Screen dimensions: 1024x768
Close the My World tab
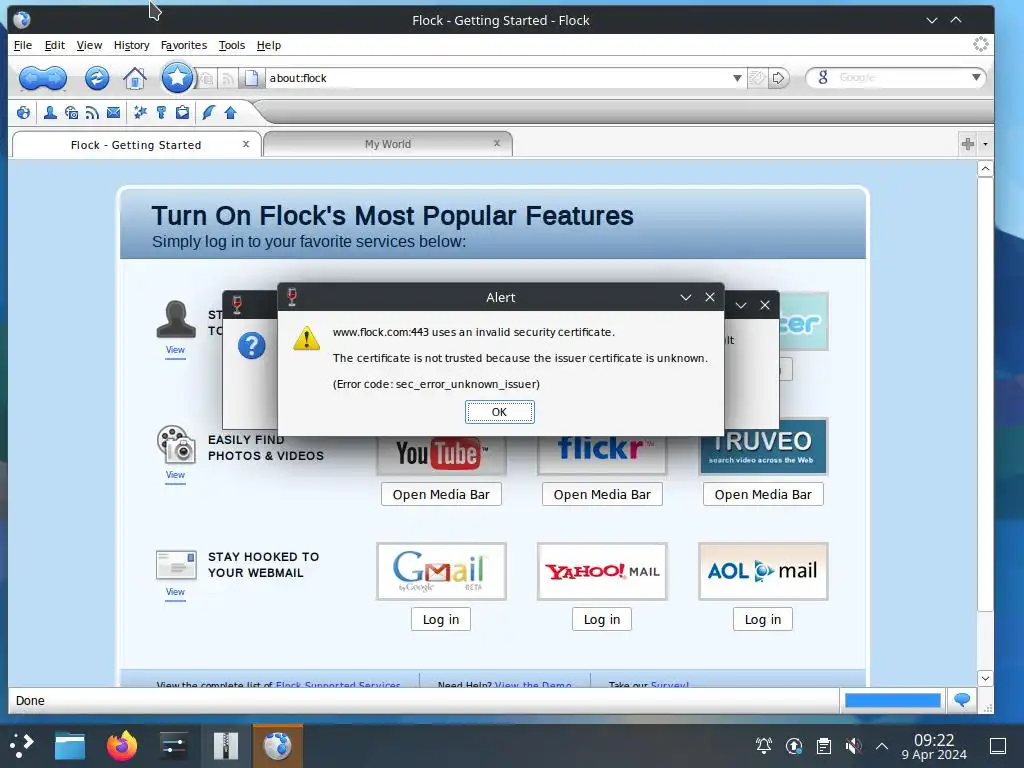coord(497,143)
